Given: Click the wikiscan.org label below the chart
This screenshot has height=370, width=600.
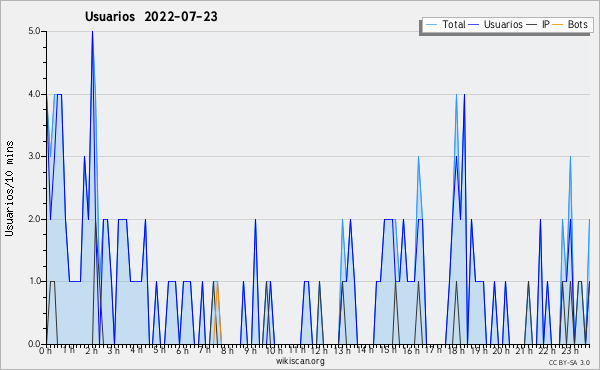Looking at the screenshot, I should (300, 361).
